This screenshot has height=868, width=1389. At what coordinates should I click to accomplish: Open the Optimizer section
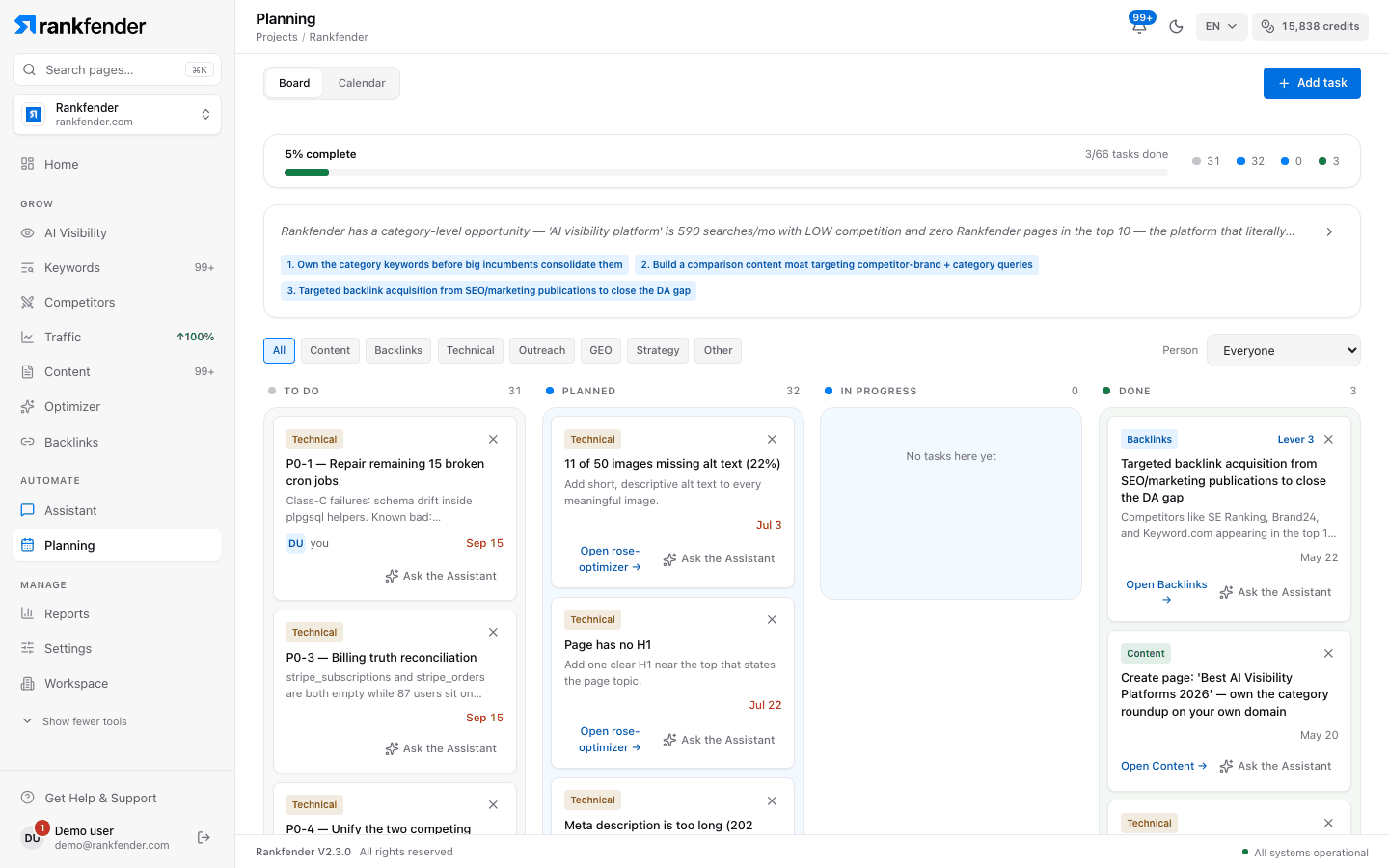(117, 406)
